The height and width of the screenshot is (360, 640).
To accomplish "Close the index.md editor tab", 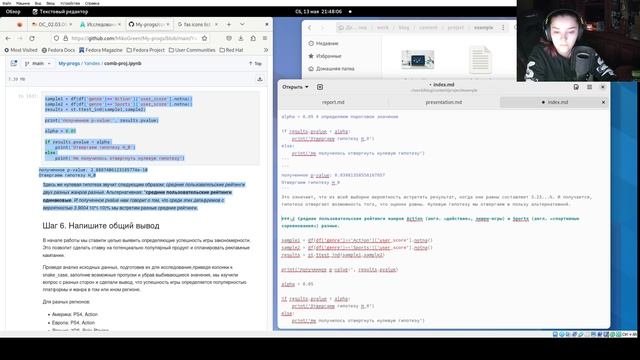I will (x=603, y=102).
